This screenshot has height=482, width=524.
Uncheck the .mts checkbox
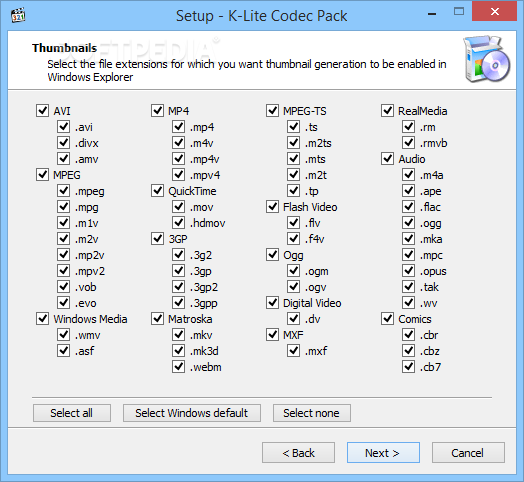(x=293, y=158)
